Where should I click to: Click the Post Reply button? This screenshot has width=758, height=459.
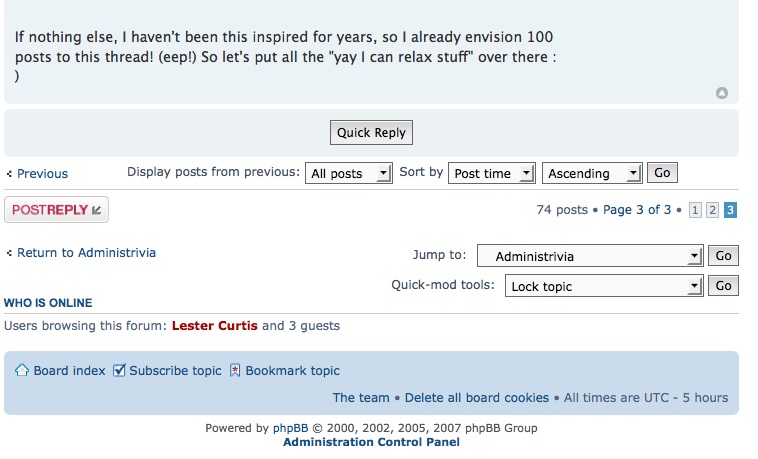[x=56, y=210]
